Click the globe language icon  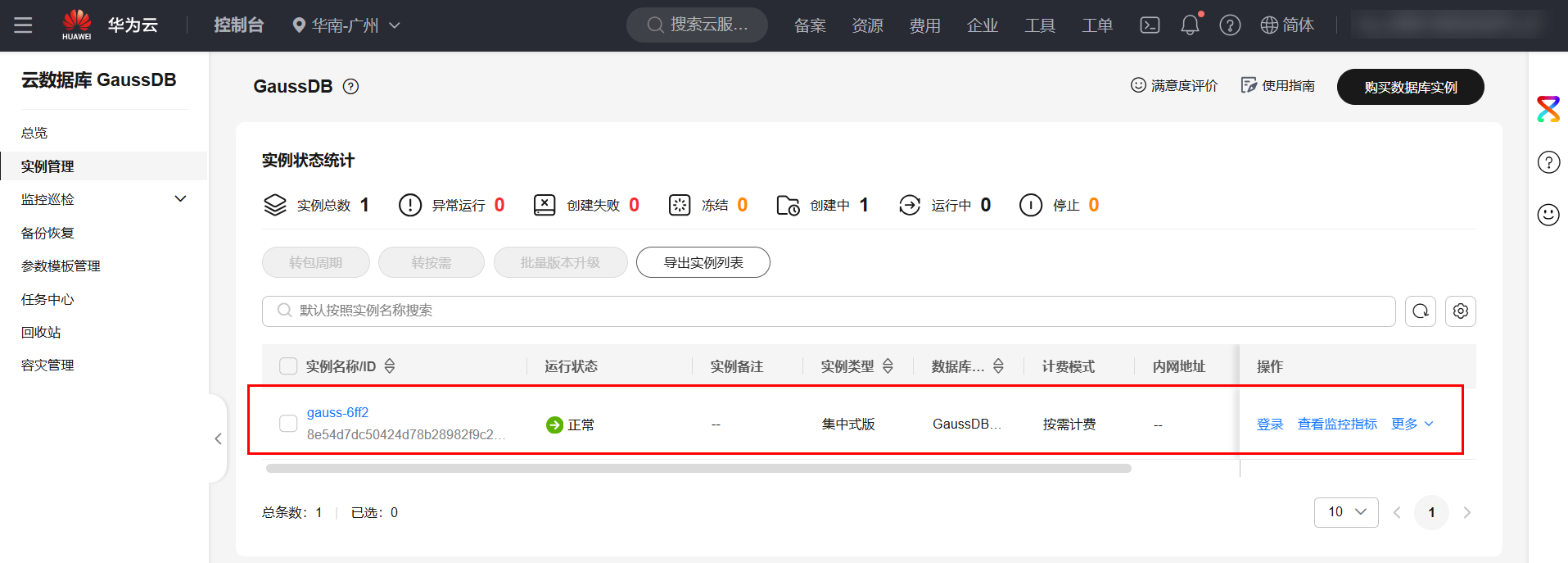[x=1269, y=25]
